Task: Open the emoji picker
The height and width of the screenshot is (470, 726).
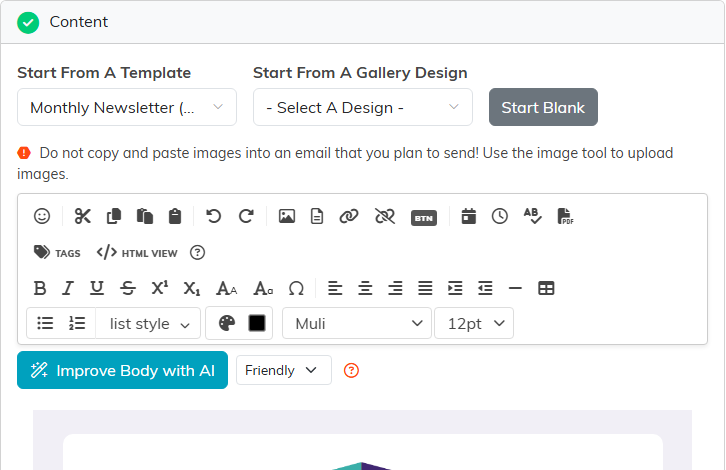Action: (x=42, y=216)
